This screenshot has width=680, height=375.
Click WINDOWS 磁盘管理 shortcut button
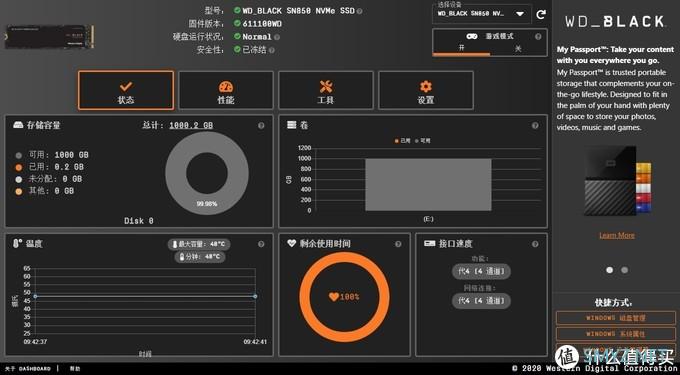[x=615, y=318]
